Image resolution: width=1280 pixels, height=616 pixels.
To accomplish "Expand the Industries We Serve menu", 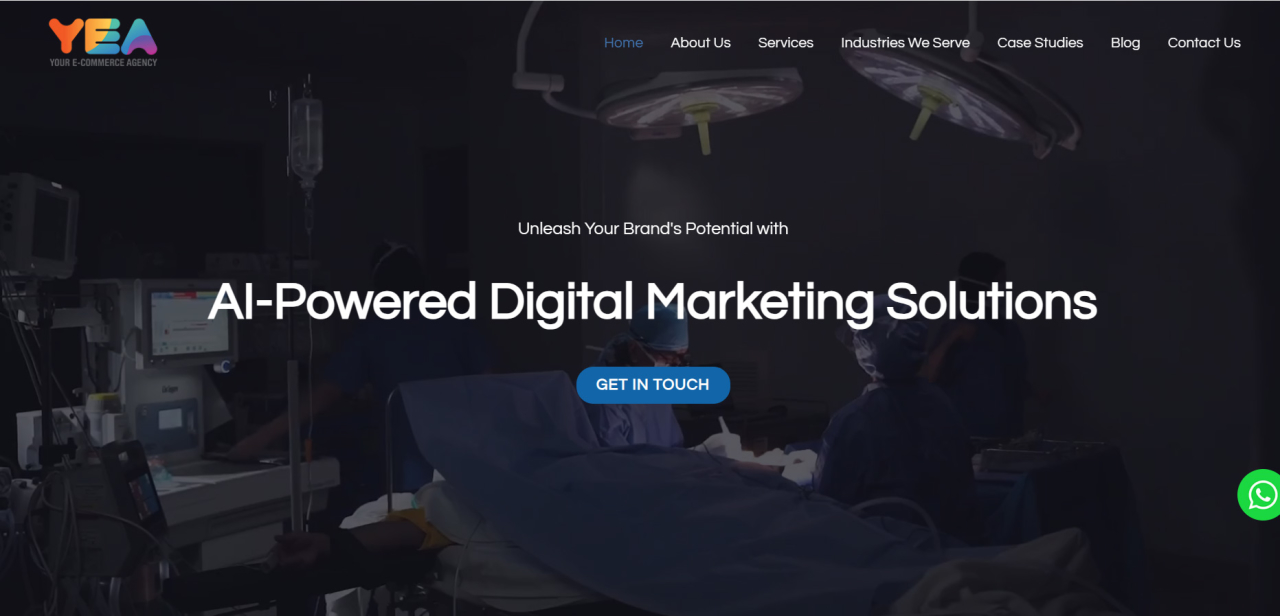I will pyautogui.click(x=905, y=42).
